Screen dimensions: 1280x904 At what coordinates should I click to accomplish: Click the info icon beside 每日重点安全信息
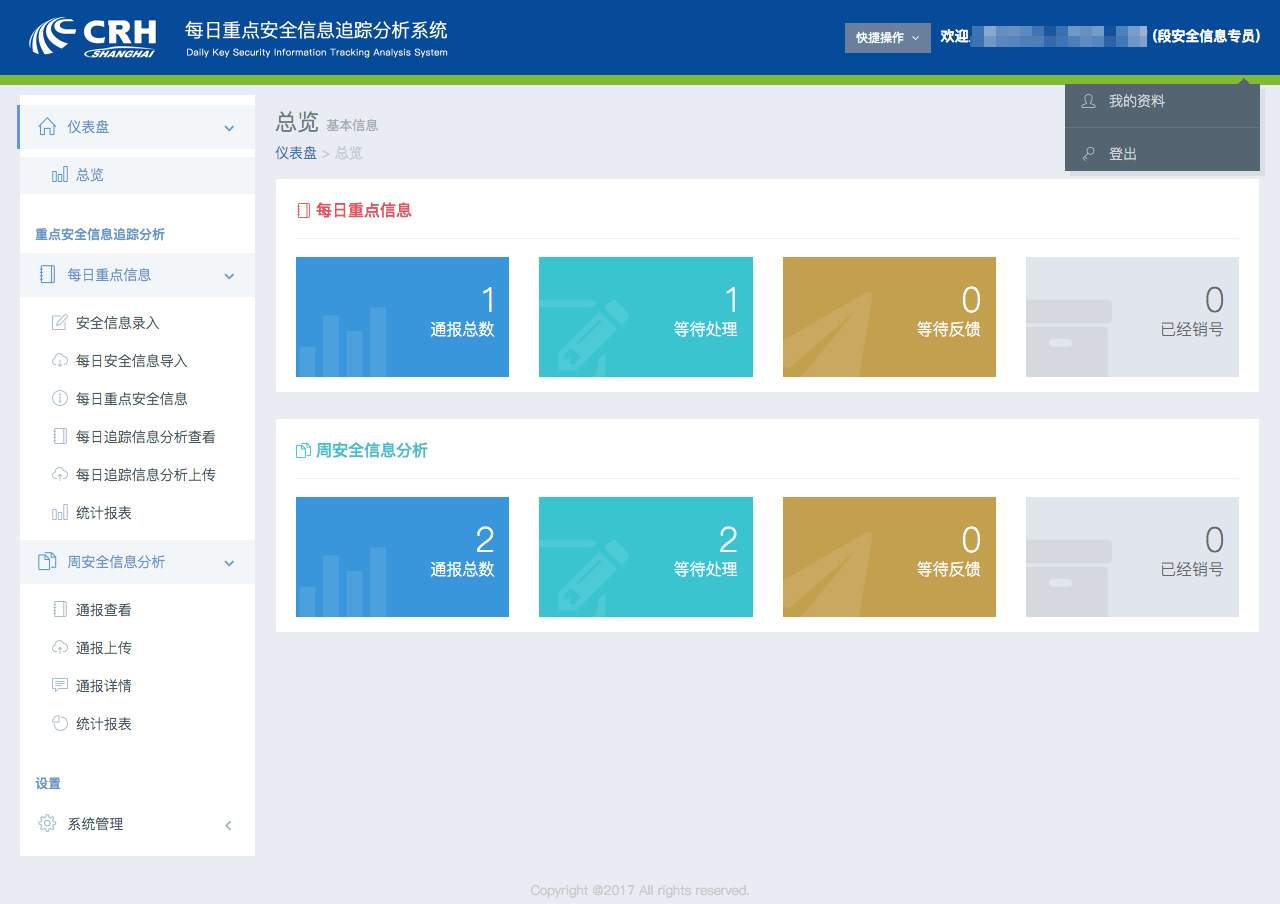click(59, 399)
